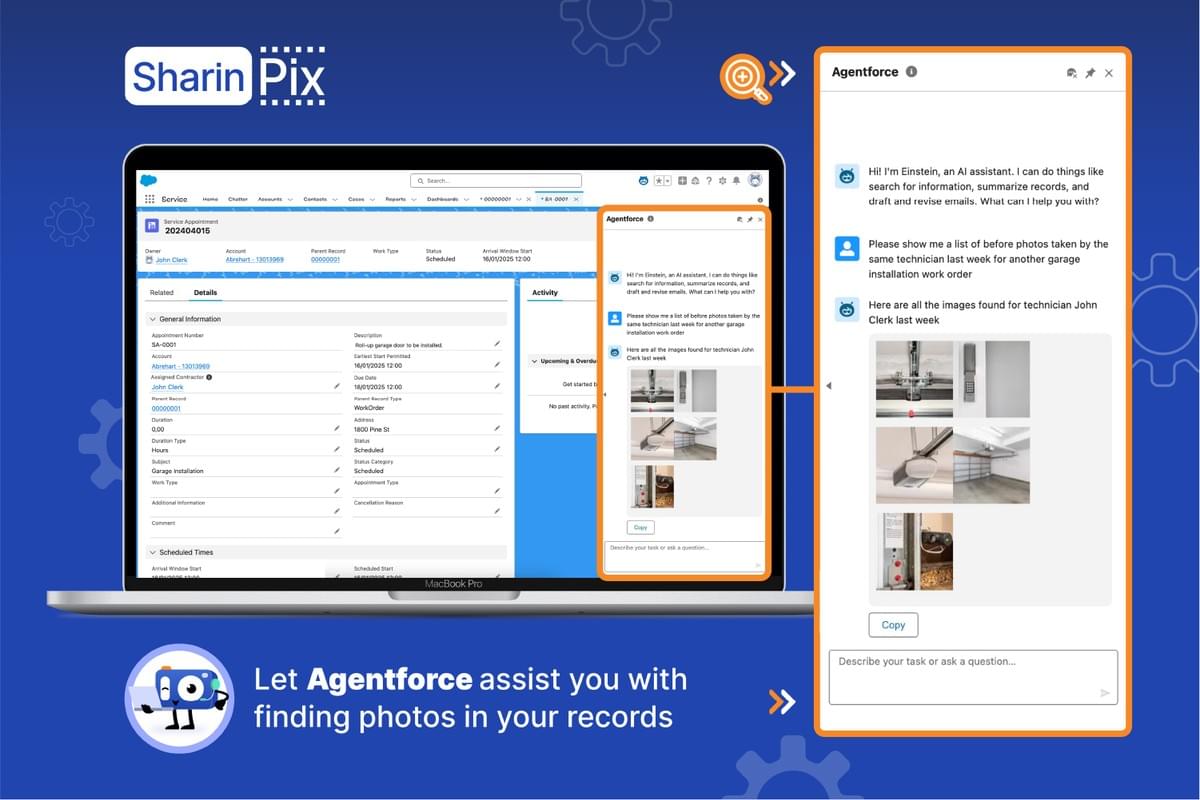This screenshot has width=1200, height=800.
Task: Click pencil icon for Assigned Contractor
Action: point(337,386)
